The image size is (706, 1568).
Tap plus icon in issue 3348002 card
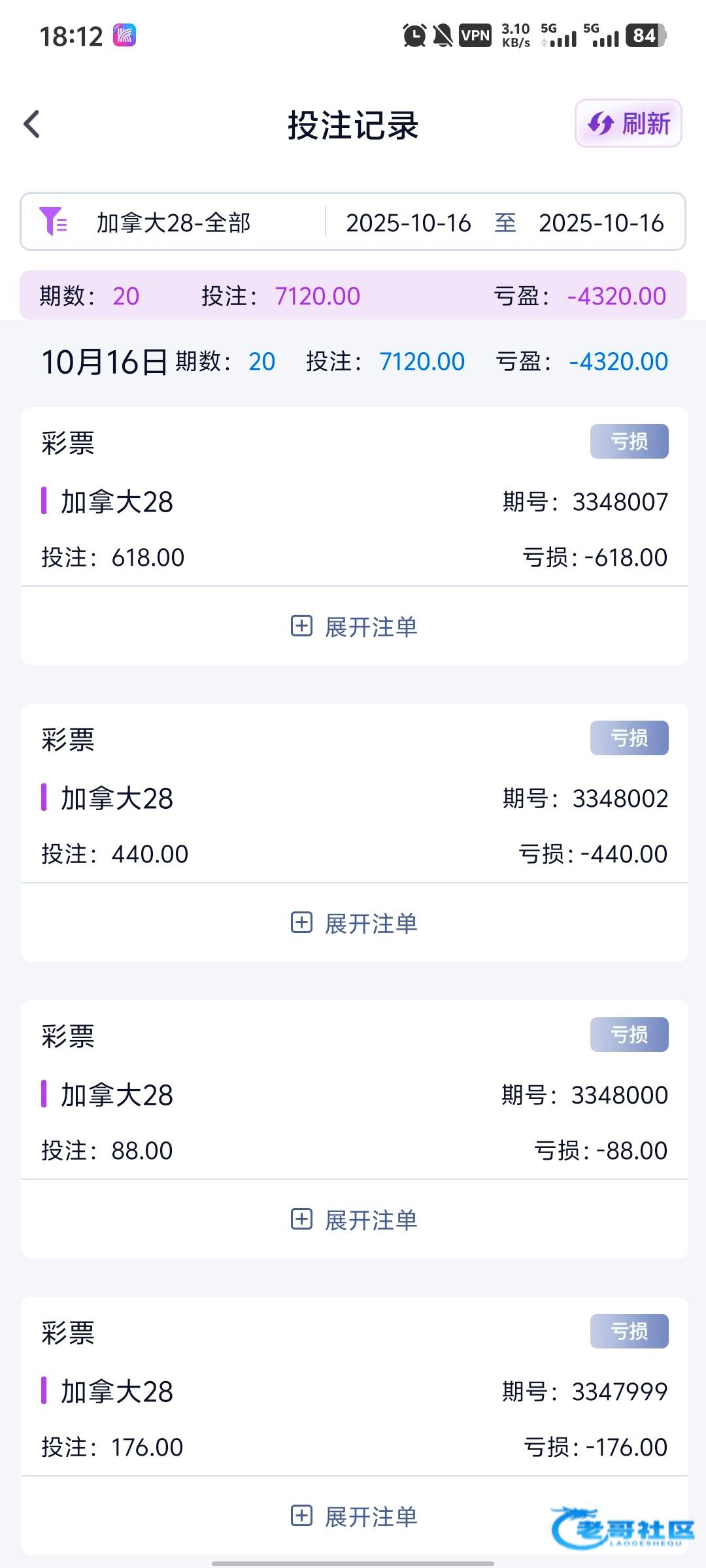coord(301,923)
